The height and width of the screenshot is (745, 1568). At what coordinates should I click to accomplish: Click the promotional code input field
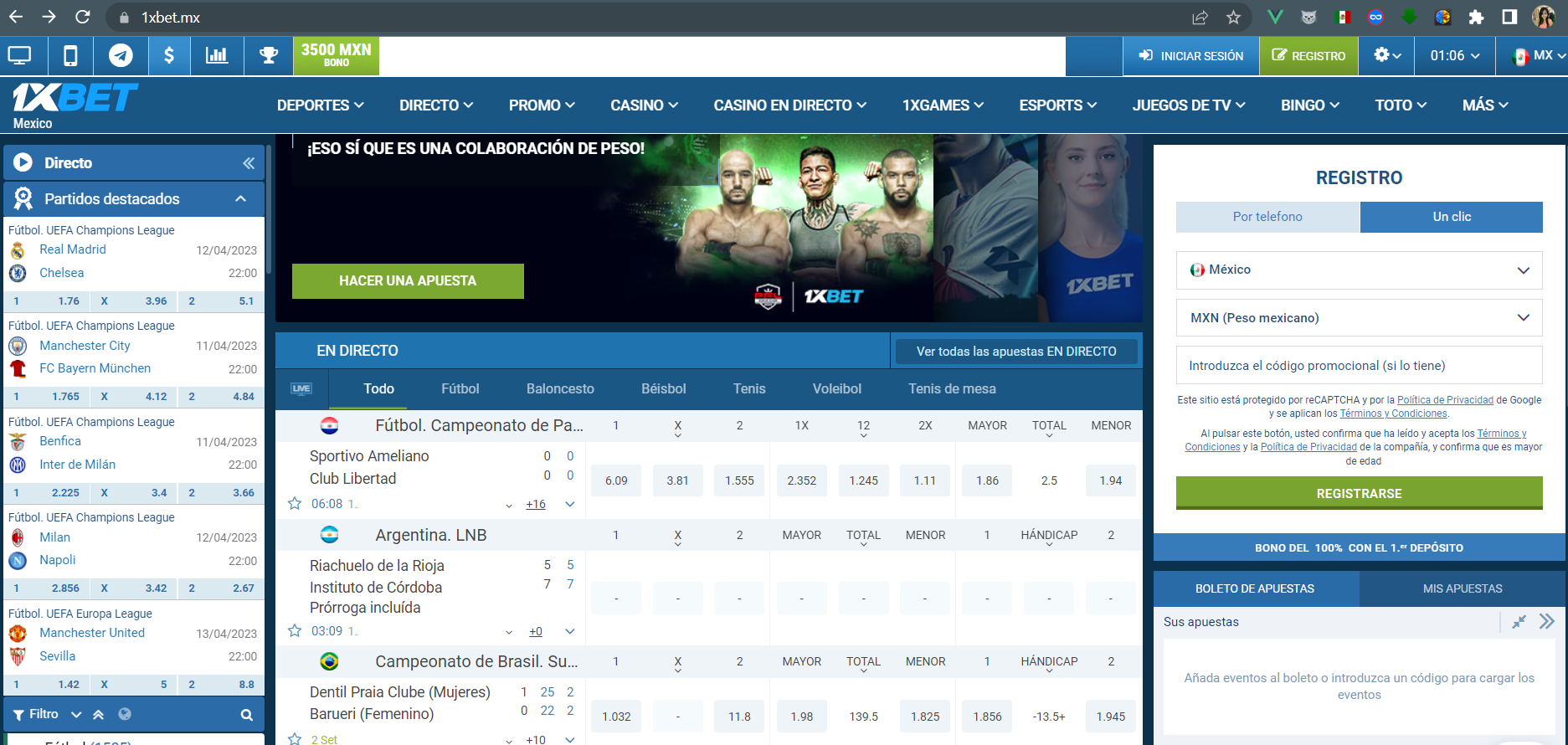pyautogui.click(x=1359, y=366)
